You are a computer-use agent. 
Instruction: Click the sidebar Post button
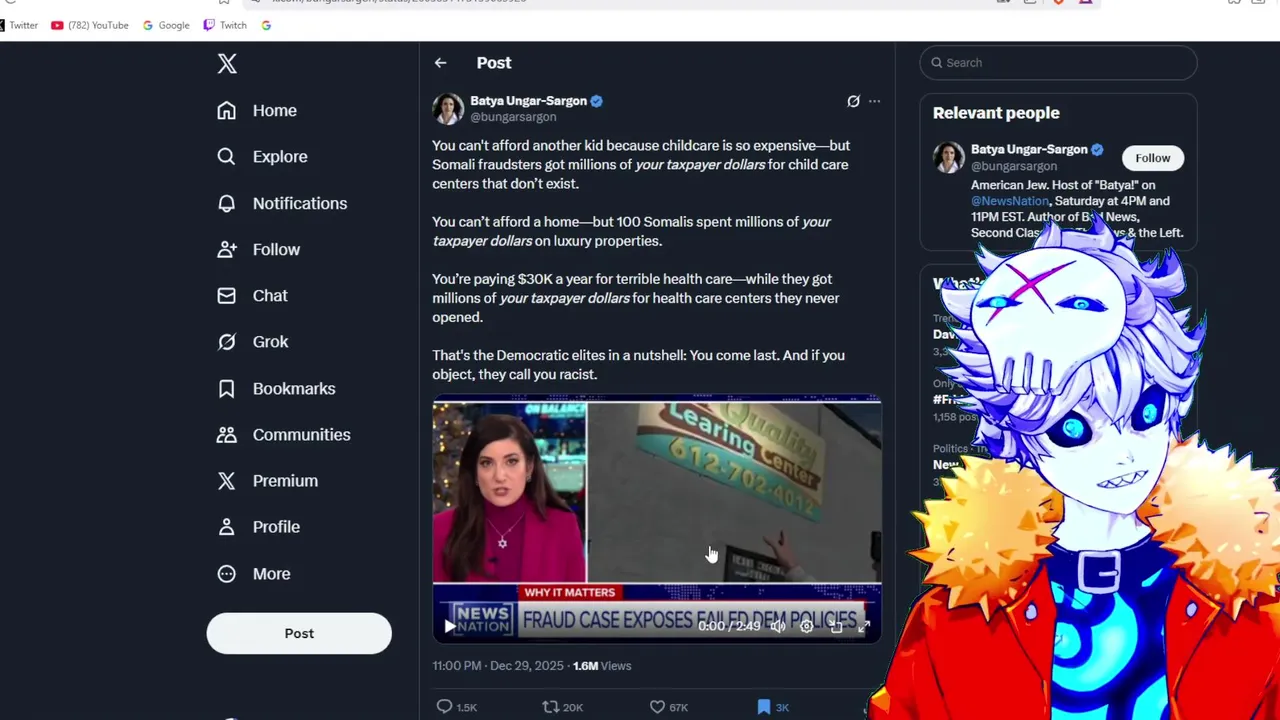(x=299, y=633)
